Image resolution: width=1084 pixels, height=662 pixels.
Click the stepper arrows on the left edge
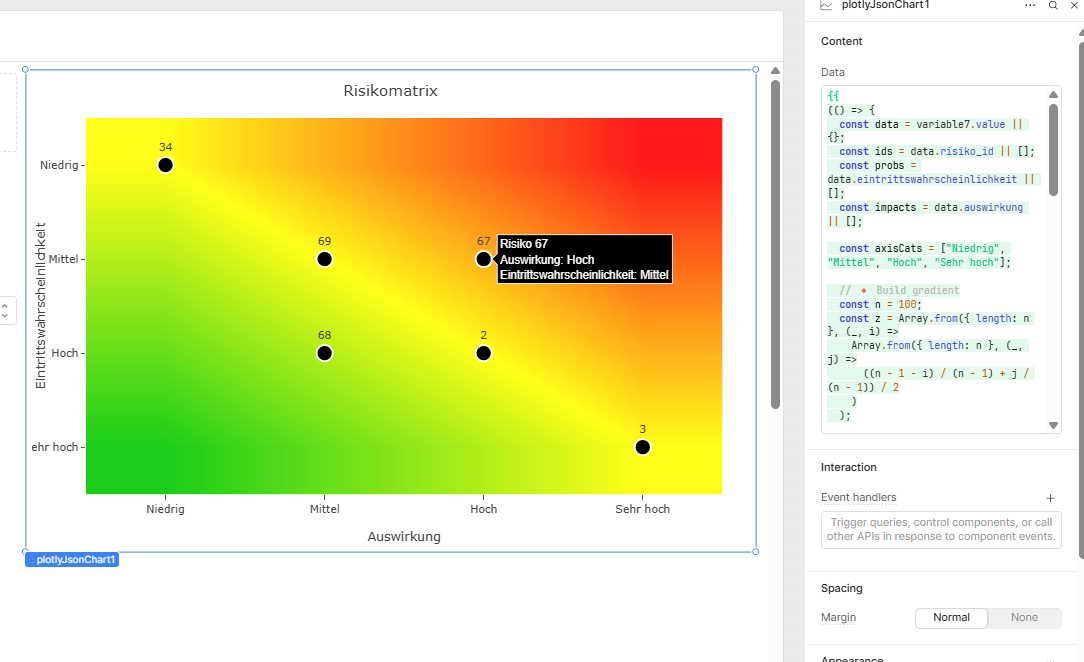coord(4,310)
